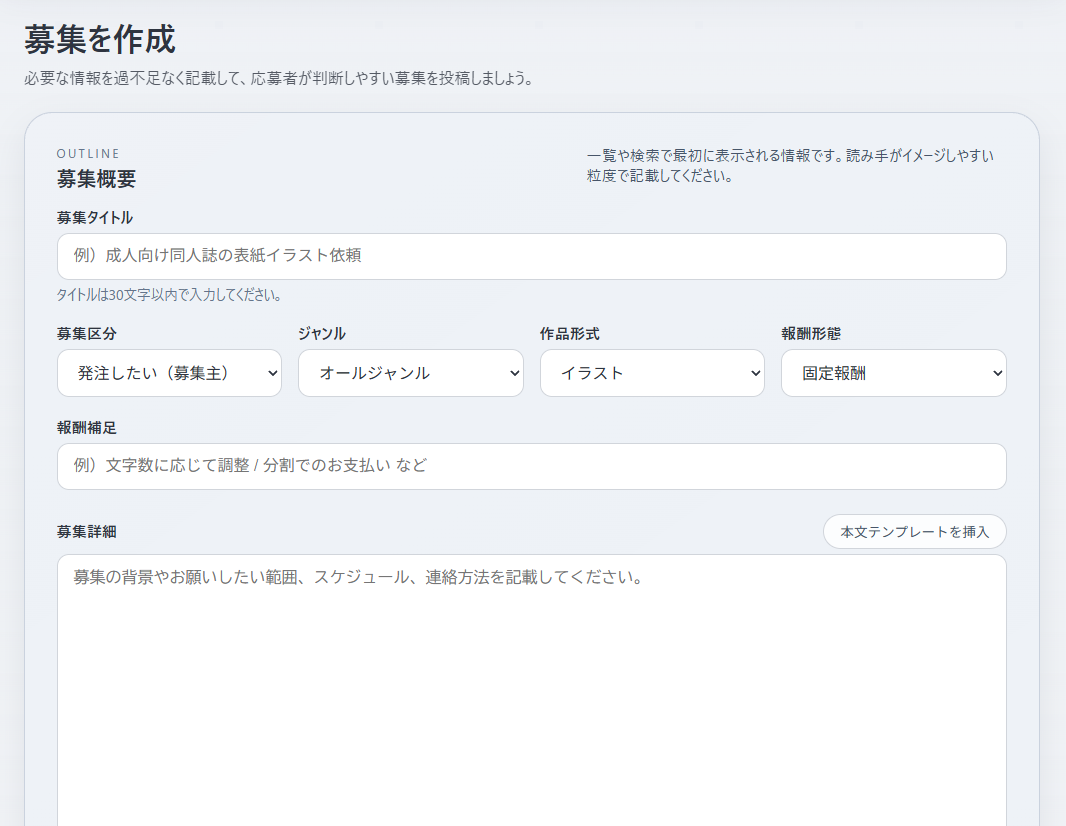Open the 作品形式 dropdown showing イラスト
The image size is (1066, 826).
click(652, 373)
